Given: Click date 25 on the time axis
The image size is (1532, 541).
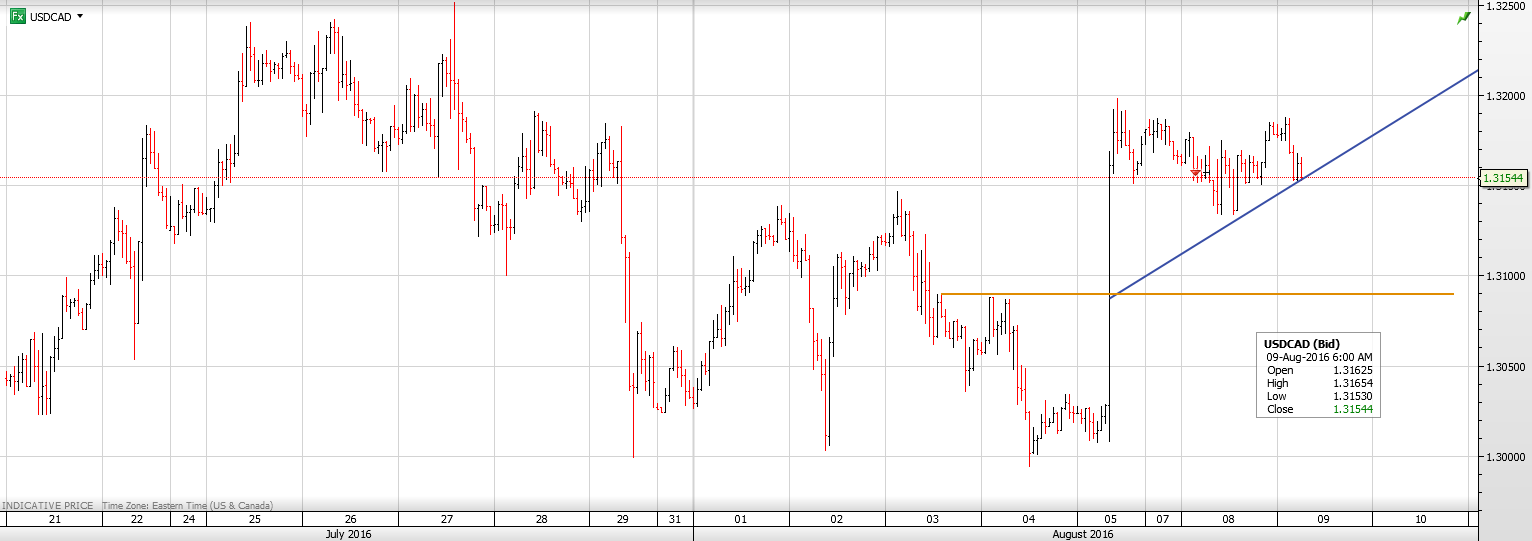Looking at the screenshot, I should 254,520.
